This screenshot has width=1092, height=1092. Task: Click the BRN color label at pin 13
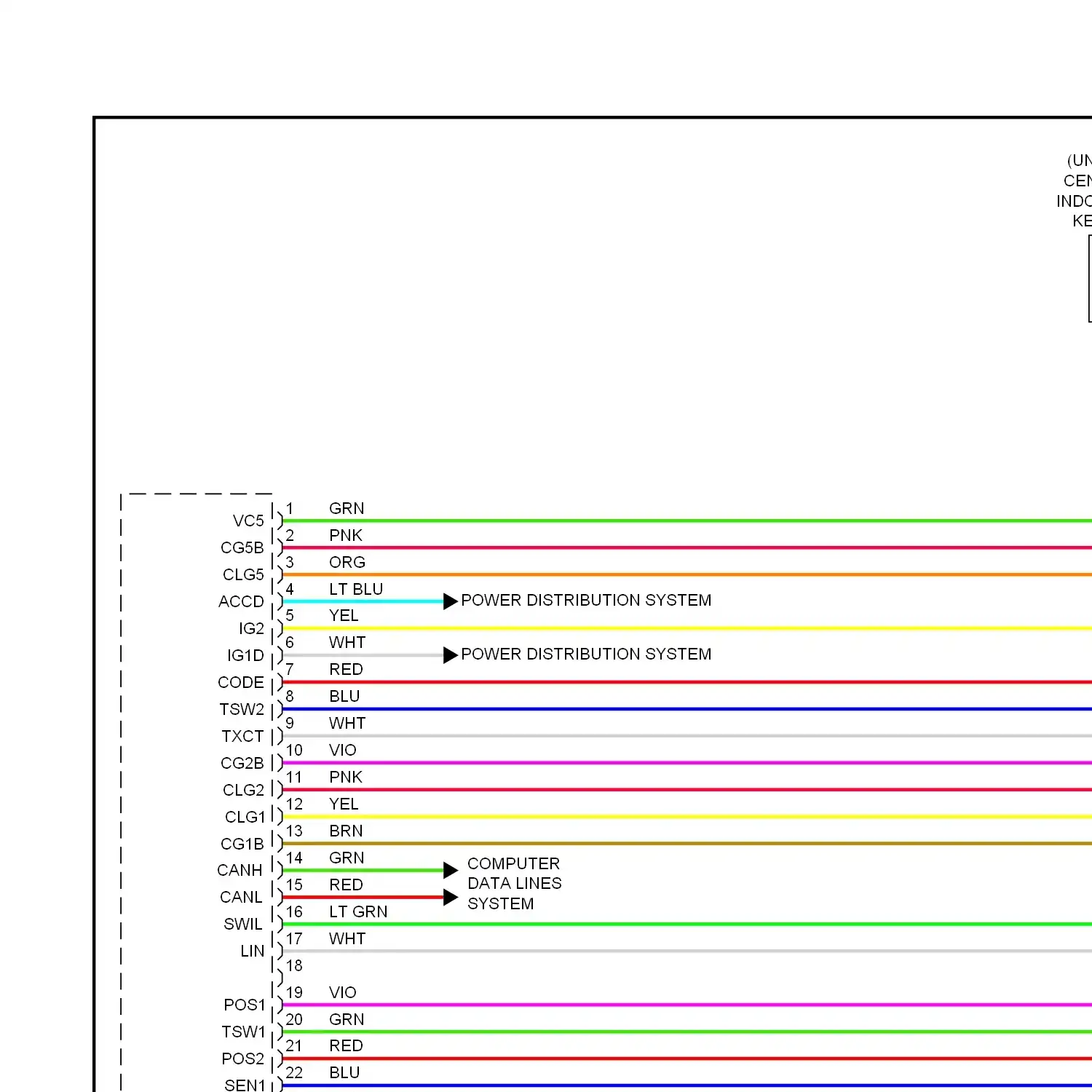pos(346,831)
